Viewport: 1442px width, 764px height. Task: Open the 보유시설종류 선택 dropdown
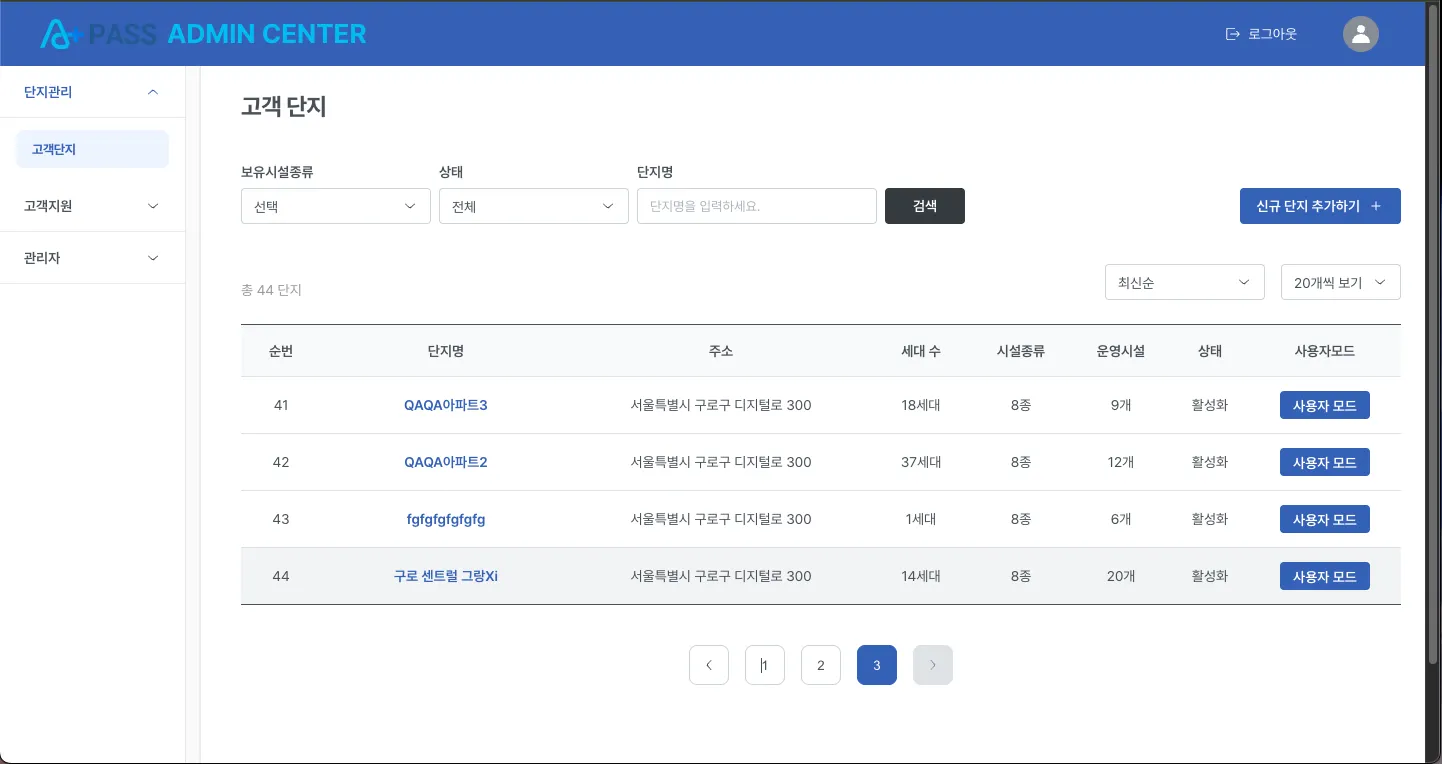pyautogui.click(x=336, y=206)
